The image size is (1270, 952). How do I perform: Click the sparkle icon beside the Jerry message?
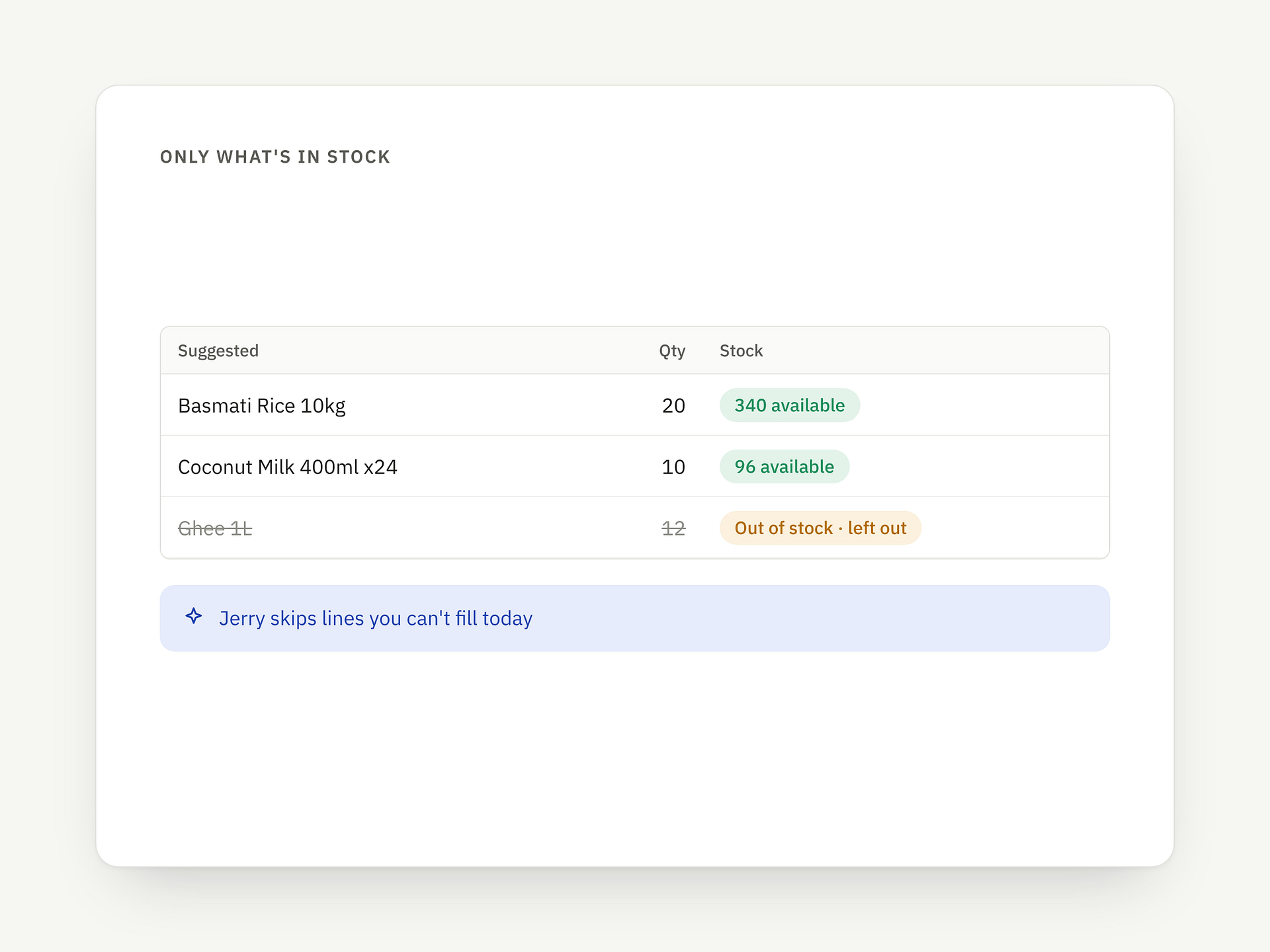[x=194, y=616]
